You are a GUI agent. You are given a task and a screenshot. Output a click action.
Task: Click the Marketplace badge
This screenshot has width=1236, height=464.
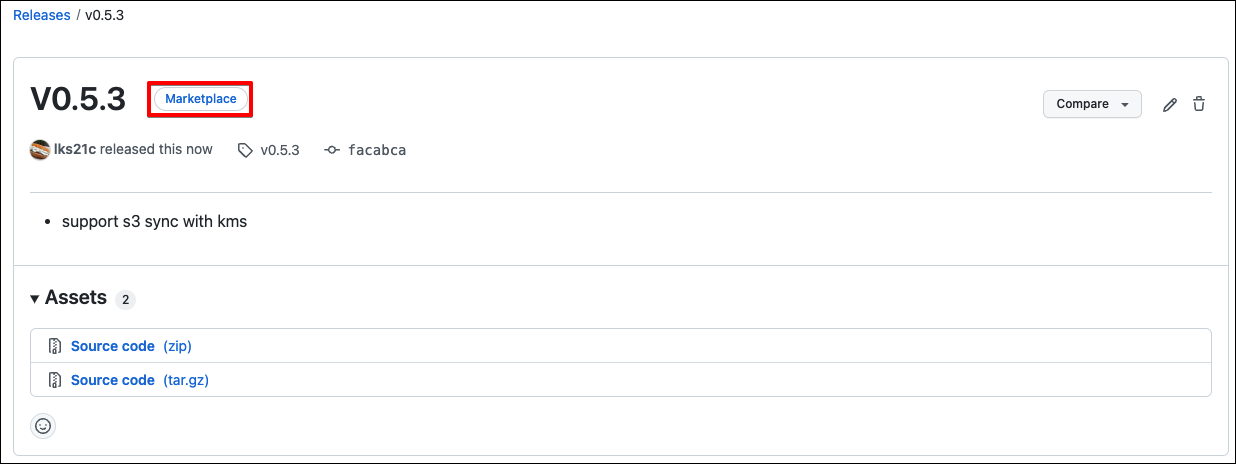(x=200, y=99)
